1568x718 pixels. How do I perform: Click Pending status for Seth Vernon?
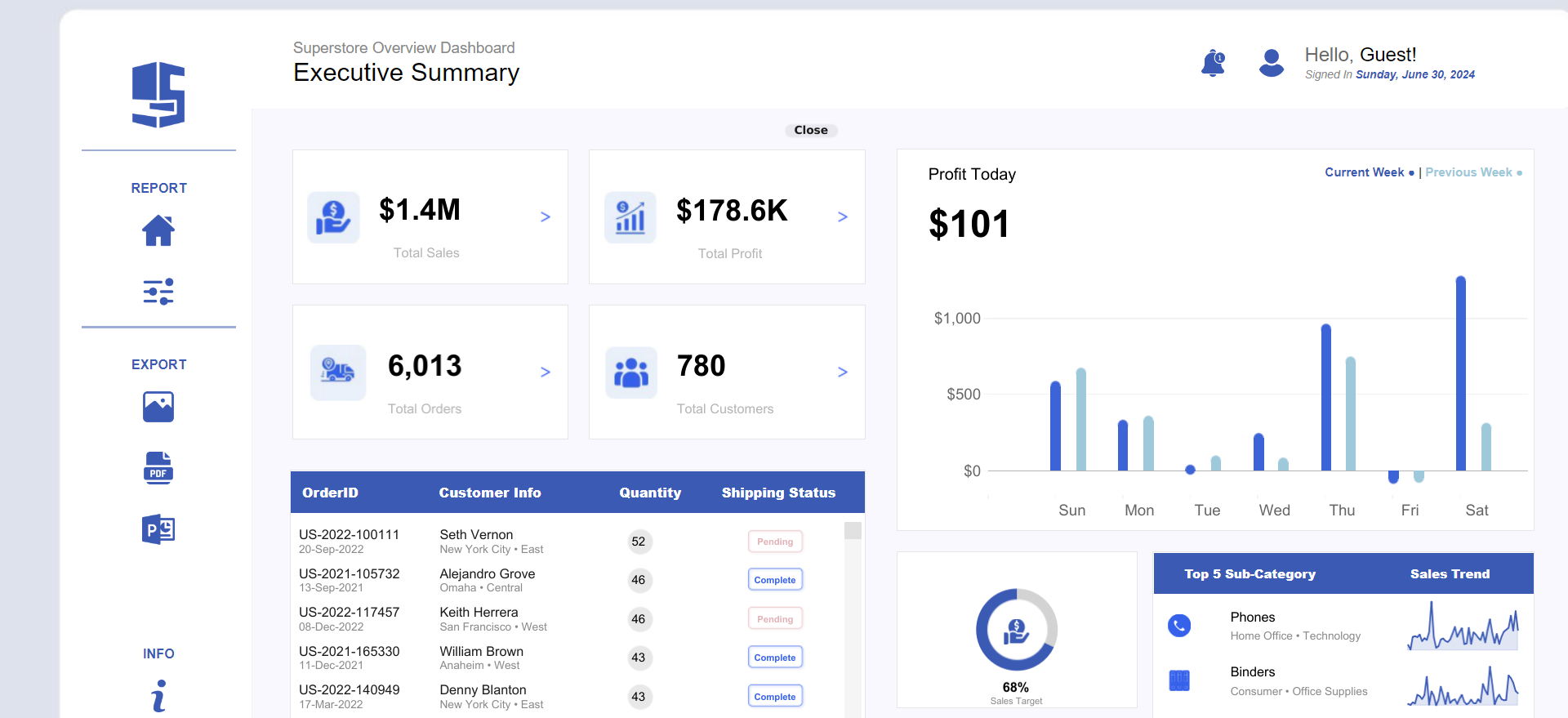775,542
